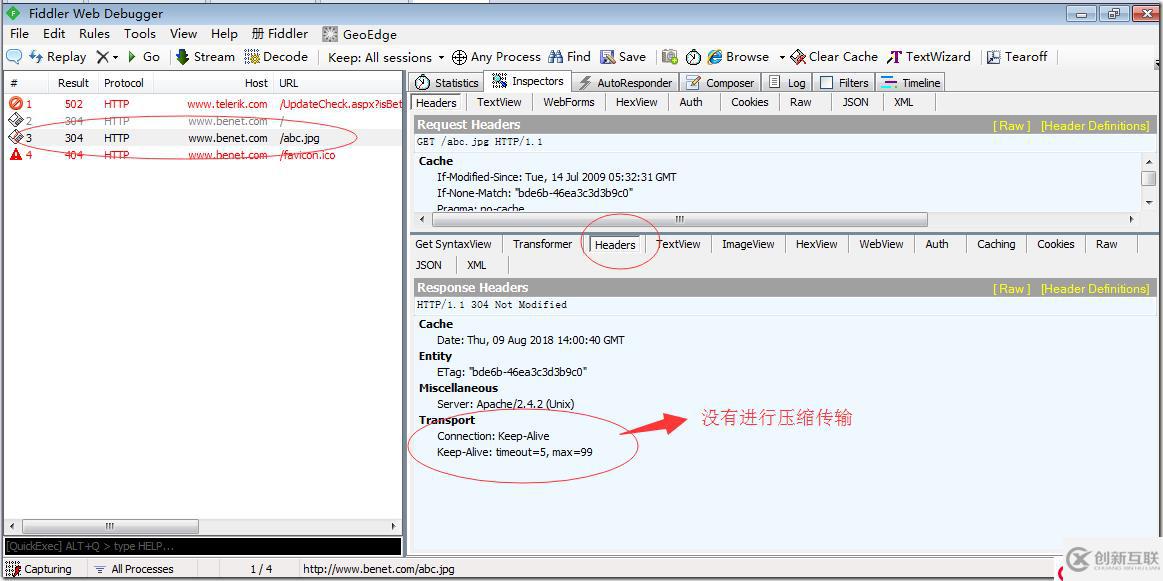Screen dimensions: 1163x581
Task: Open the TextWizard tool
Action: [x=895, y=57]
